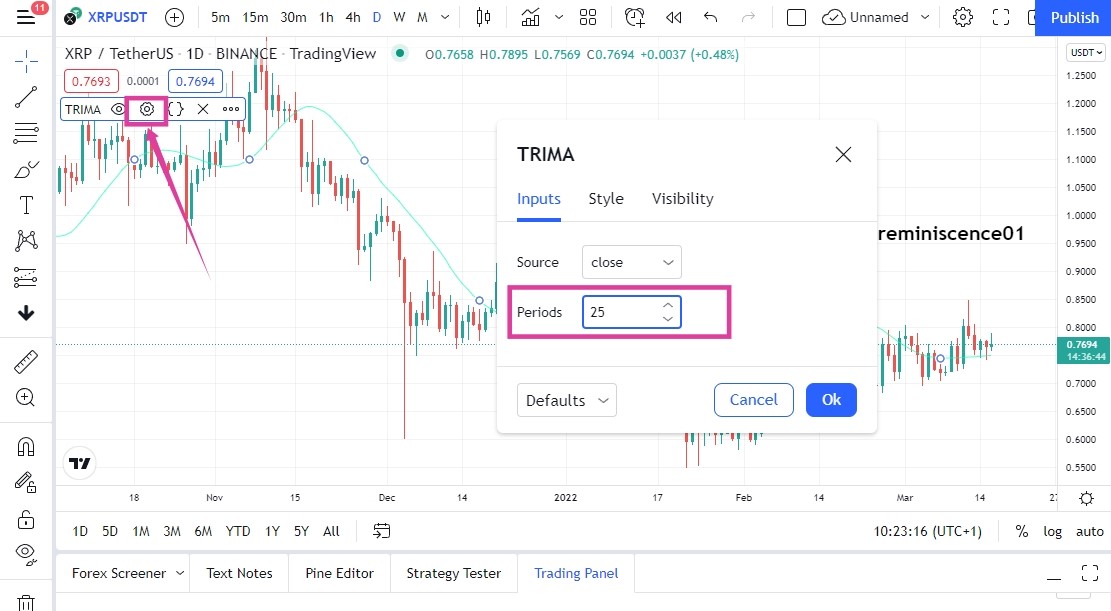Image resolution: width=1111 pixels, height=611 pixels.
Task: Toggle log scale on price axis
Action: point(1052,532)
